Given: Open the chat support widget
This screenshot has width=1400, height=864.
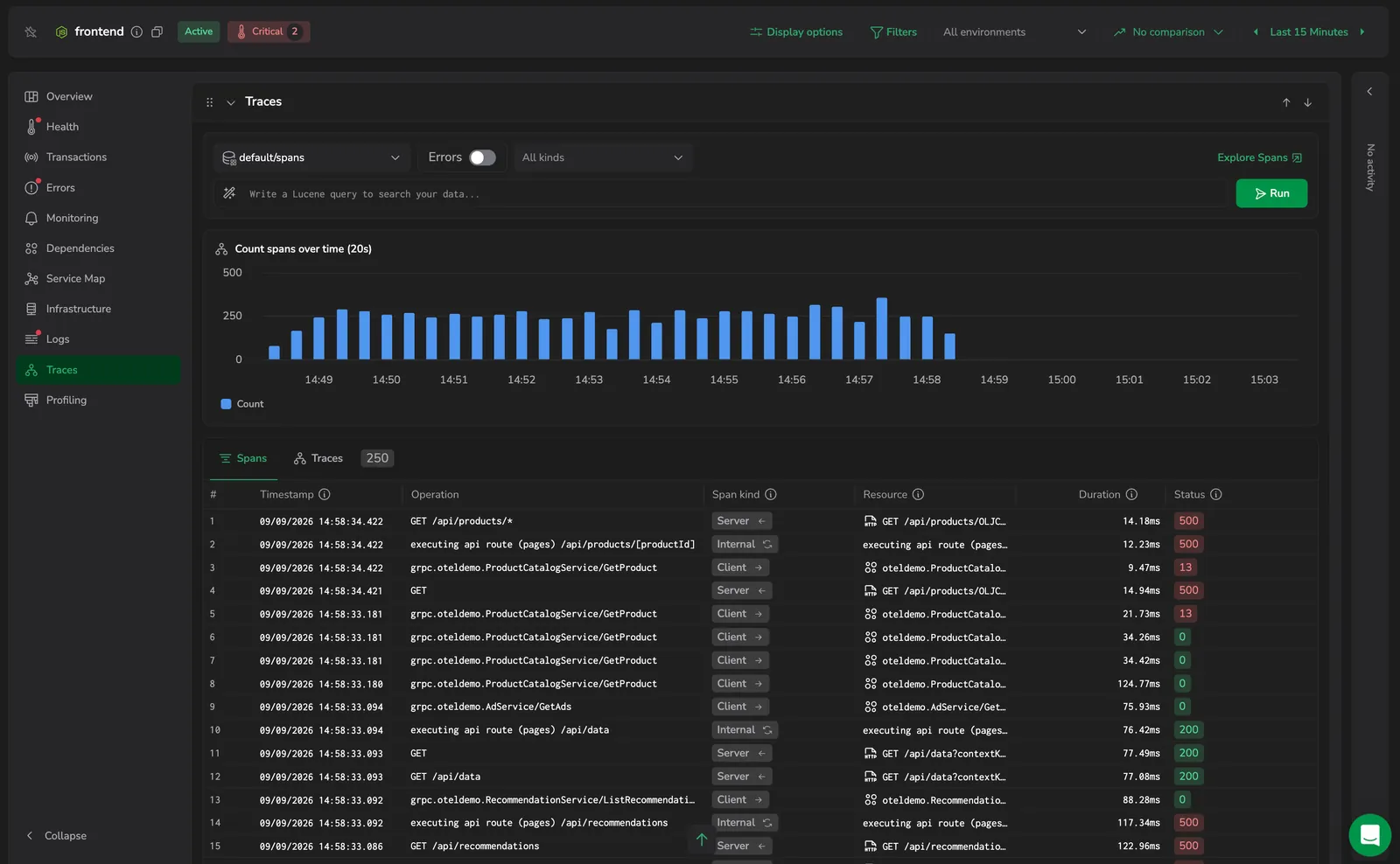Looking at the screenshot, I should [x=1369, y=835].
